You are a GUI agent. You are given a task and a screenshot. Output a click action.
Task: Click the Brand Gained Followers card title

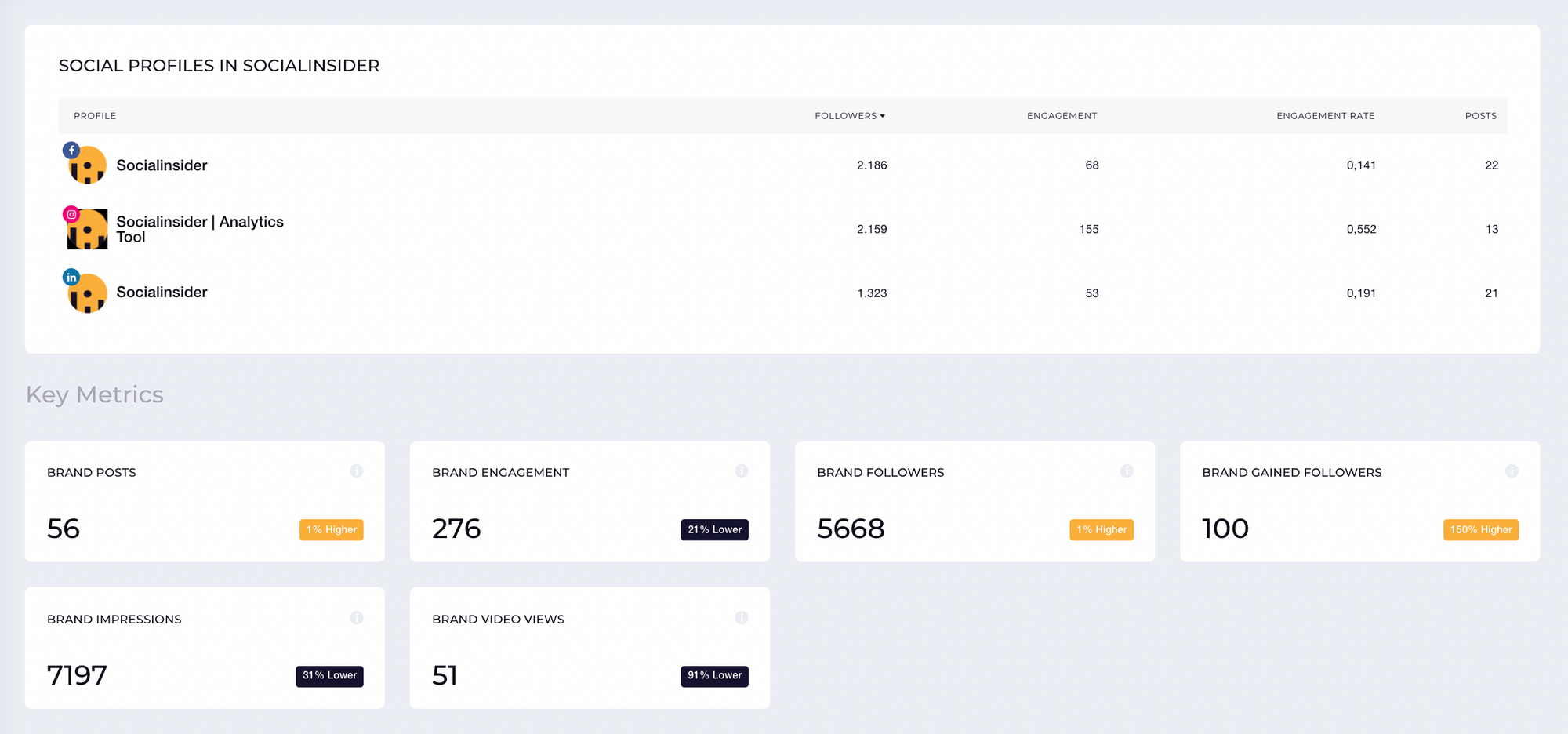(1292, 473)
